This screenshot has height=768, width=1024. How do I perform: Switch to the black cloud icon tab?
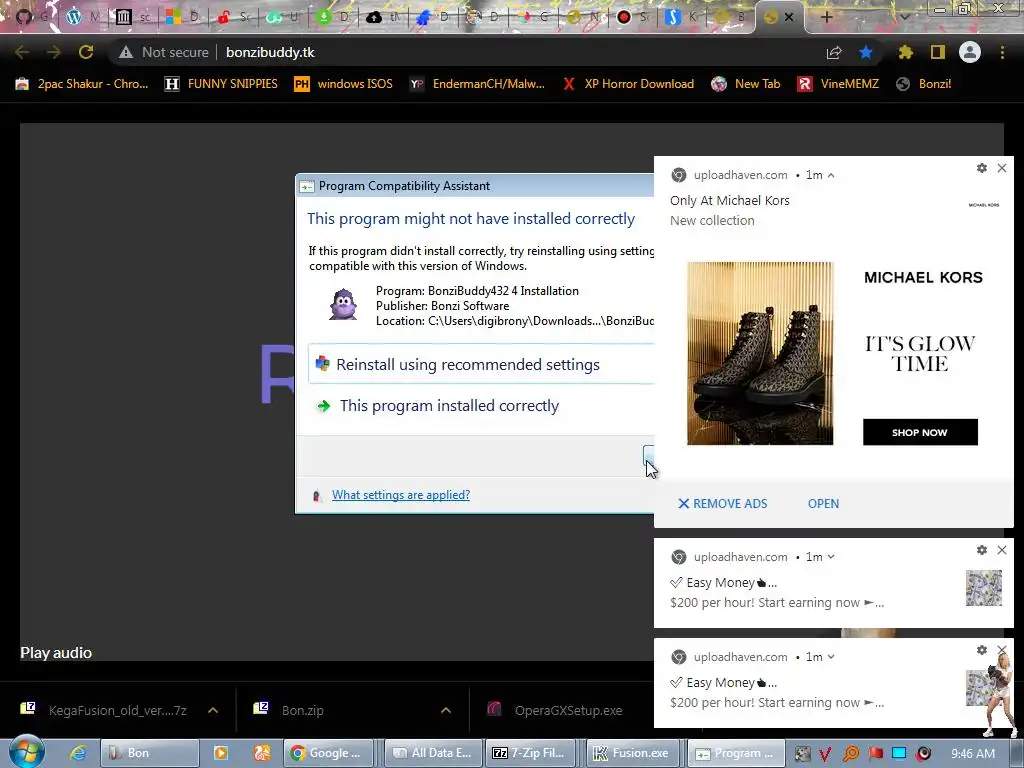(382, 17)
